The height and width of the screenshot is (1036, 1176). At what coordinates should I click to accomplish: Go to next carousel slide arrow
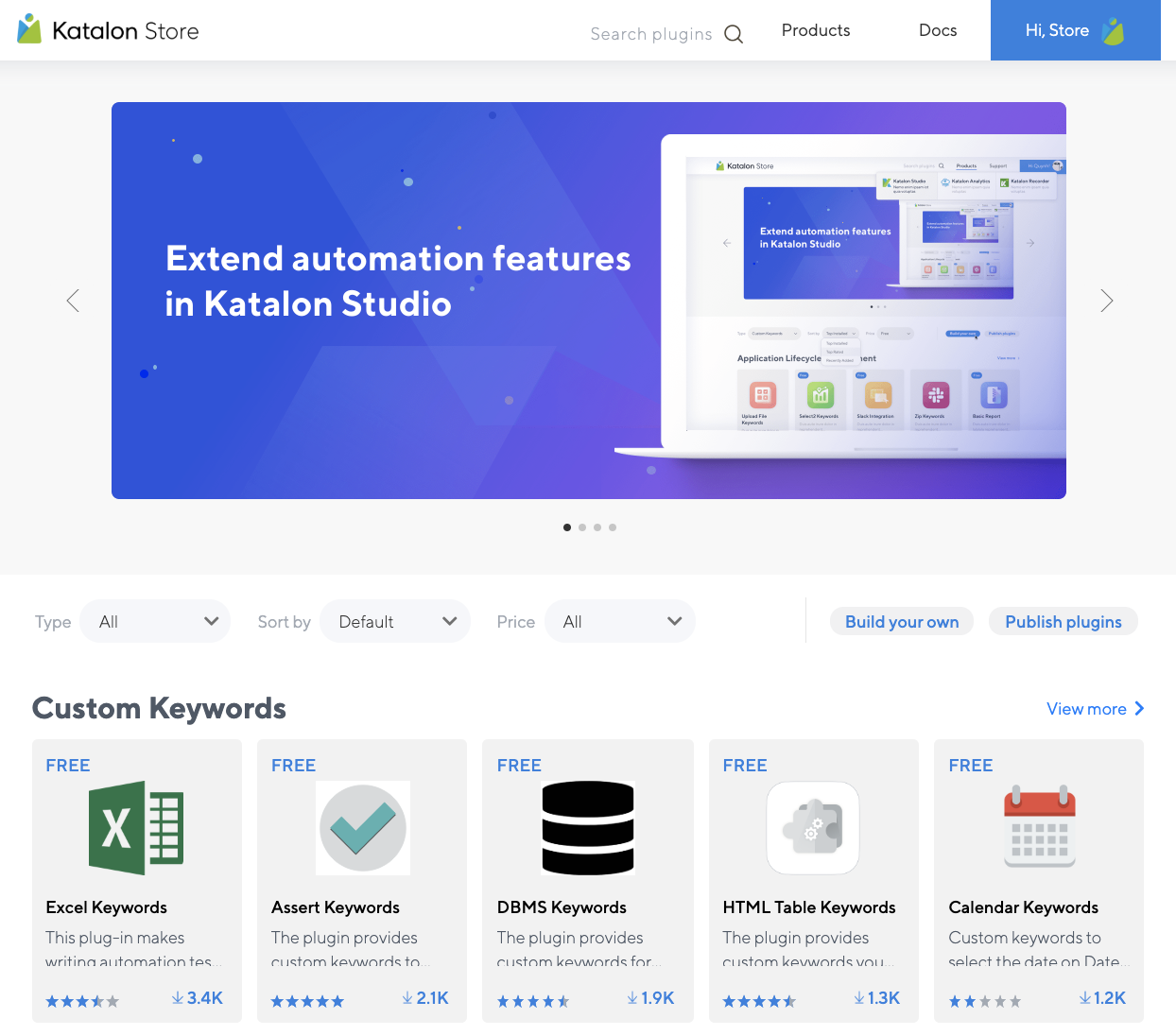1106,301
